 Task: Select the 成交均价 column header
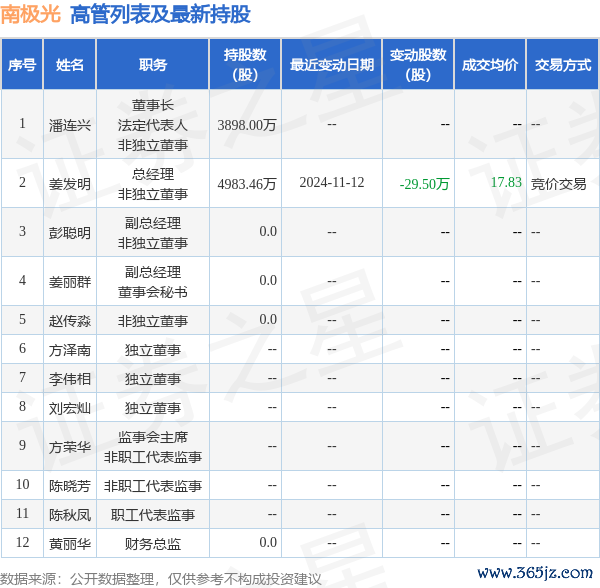point(490,65)
